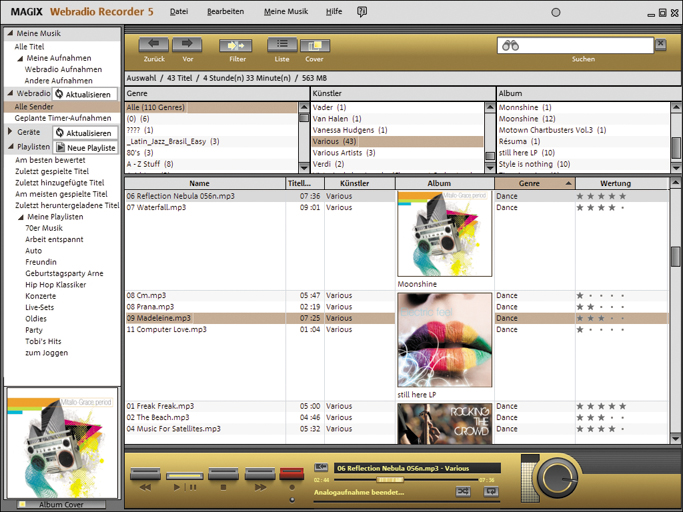683x512 pixels.
Task: Open the Bearbeiten menu
Action: pos(225,12)
